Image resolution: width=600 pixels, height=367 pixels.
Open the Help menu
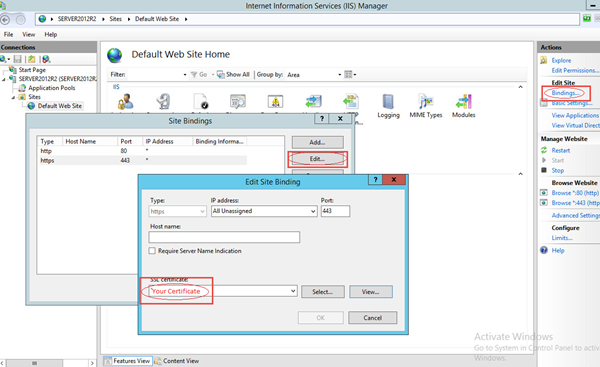(51, 34)
